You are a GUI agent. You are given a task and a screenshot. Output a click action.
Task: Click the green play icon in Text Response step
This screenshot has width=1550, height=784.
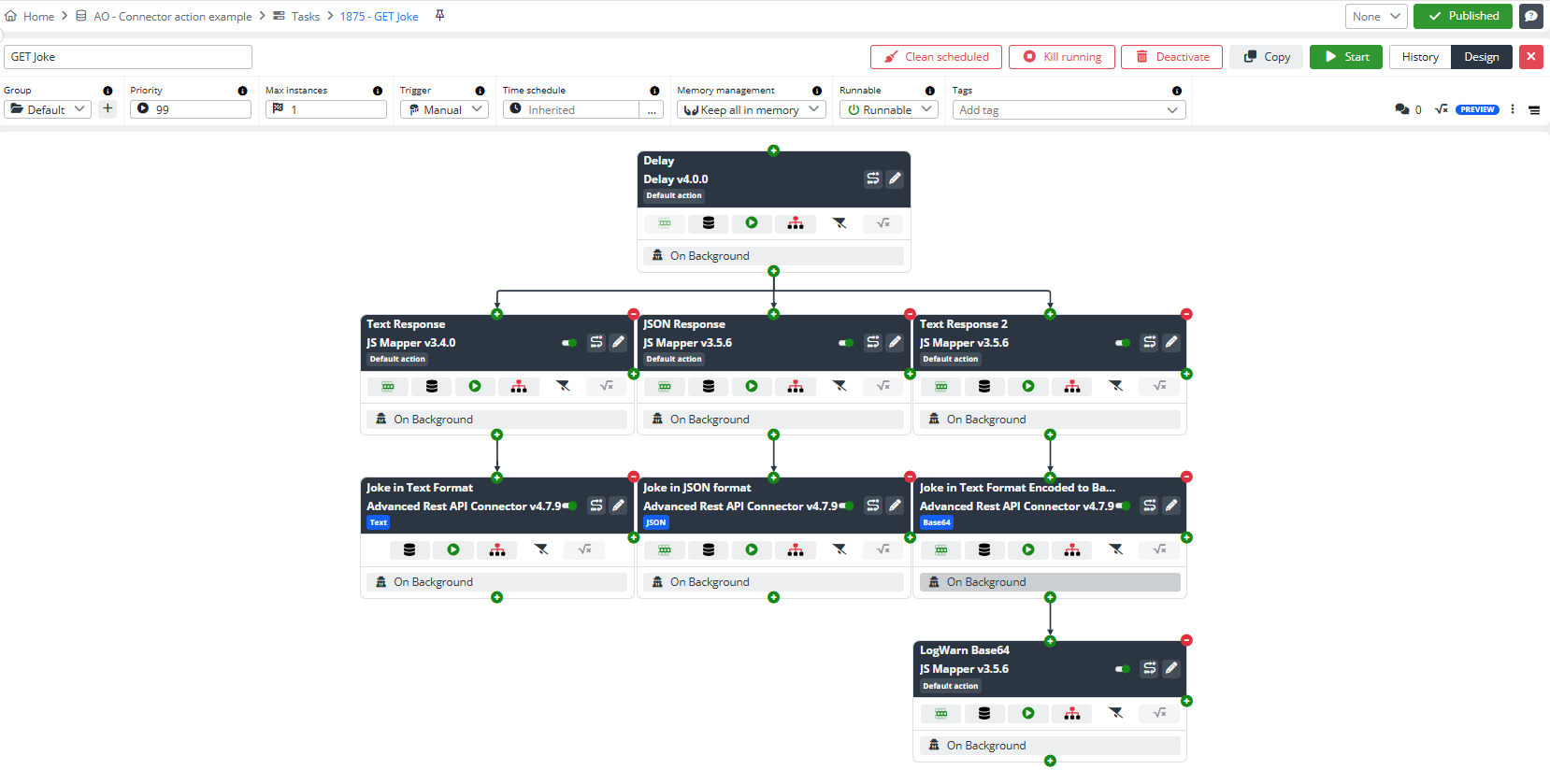point(475,386)
